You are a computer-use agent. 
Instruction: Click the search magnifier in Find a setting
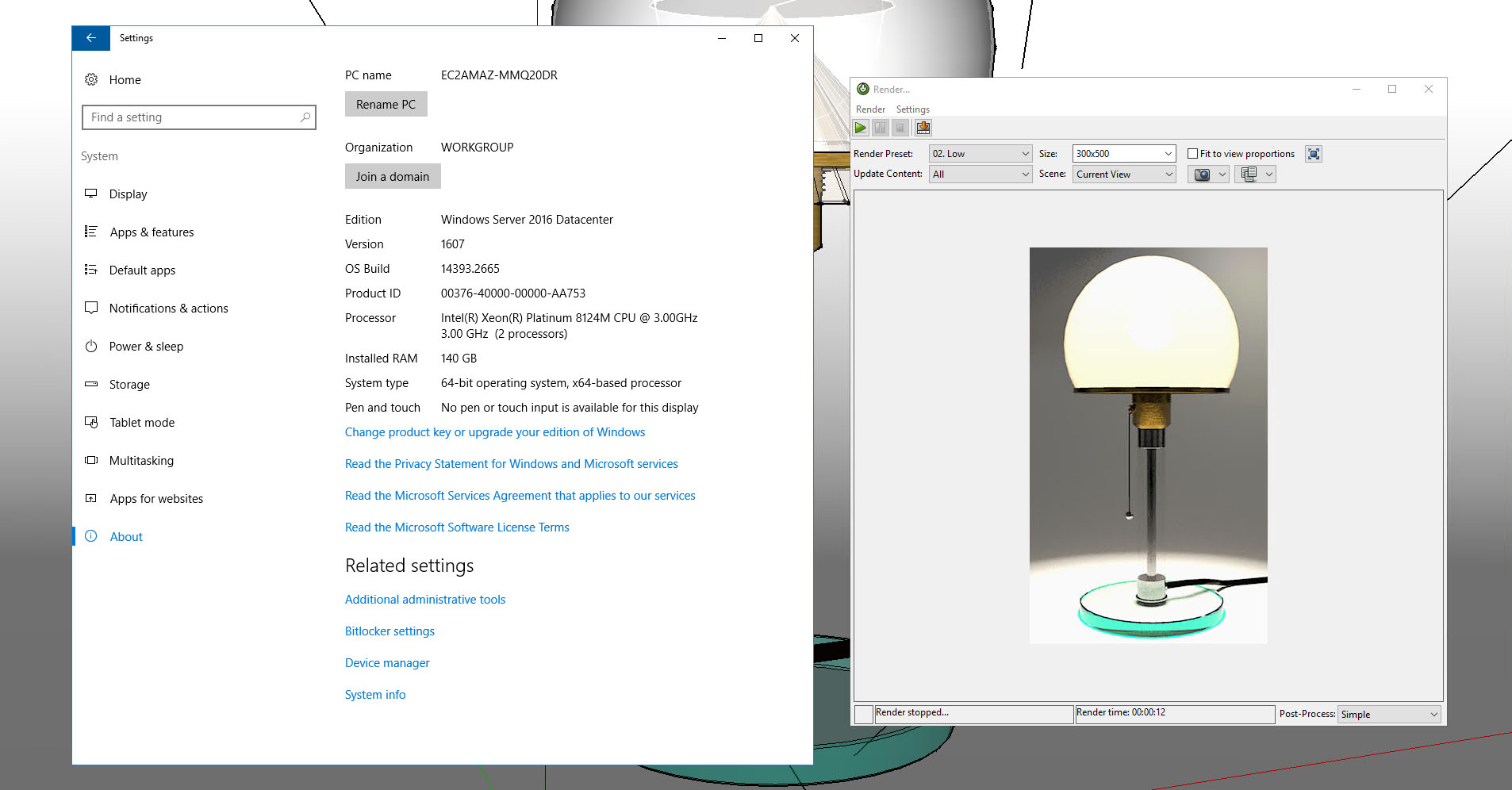click(x=305, y=117)
